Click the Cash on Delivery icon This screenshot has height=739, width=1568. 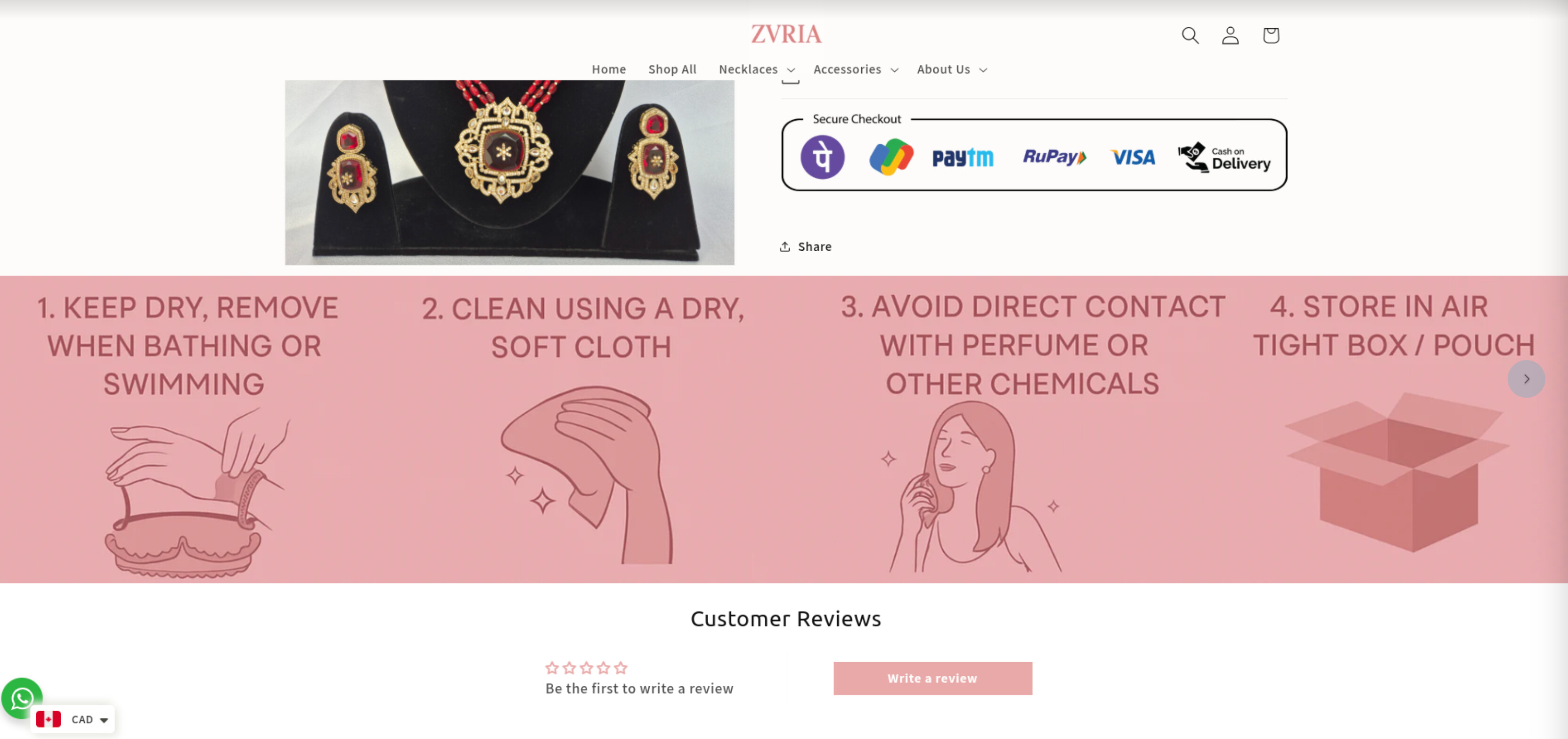[1224, 158]
